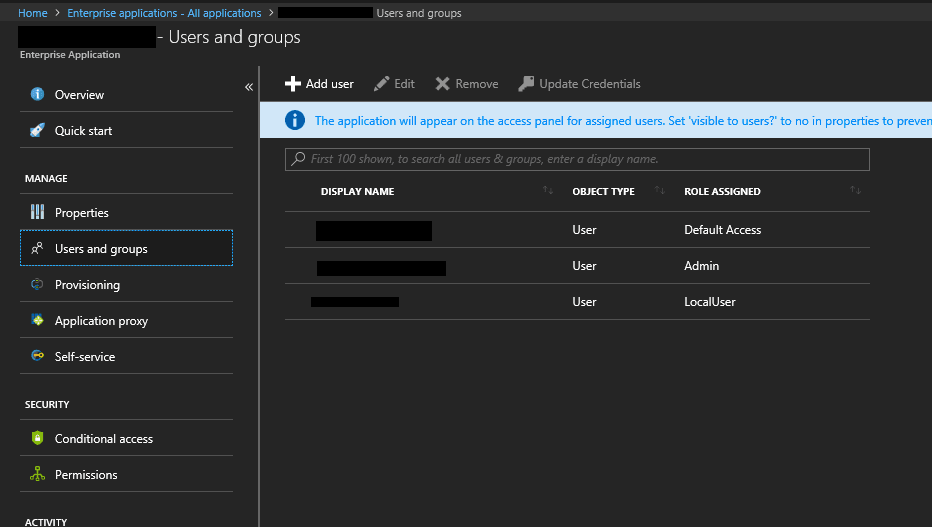The width and height of the screenshot is (932, 527).
Task: Open Users and groups menu item
Action: point(101,249)
